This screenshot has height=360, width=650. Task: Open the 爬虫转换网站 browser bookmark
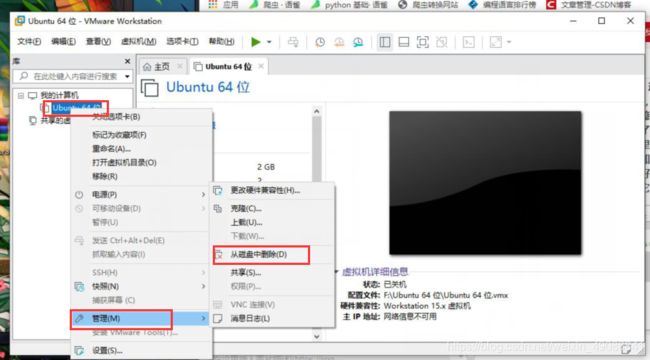point(428,5)
